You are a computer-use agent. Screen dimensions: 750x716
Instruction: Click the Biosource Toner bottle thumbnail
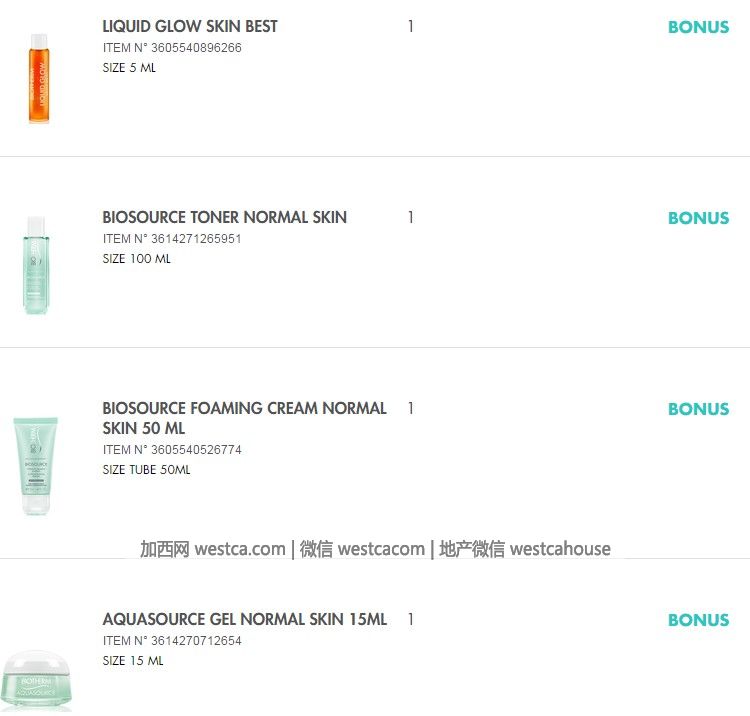pyautogui.click(x=36, y=265)
